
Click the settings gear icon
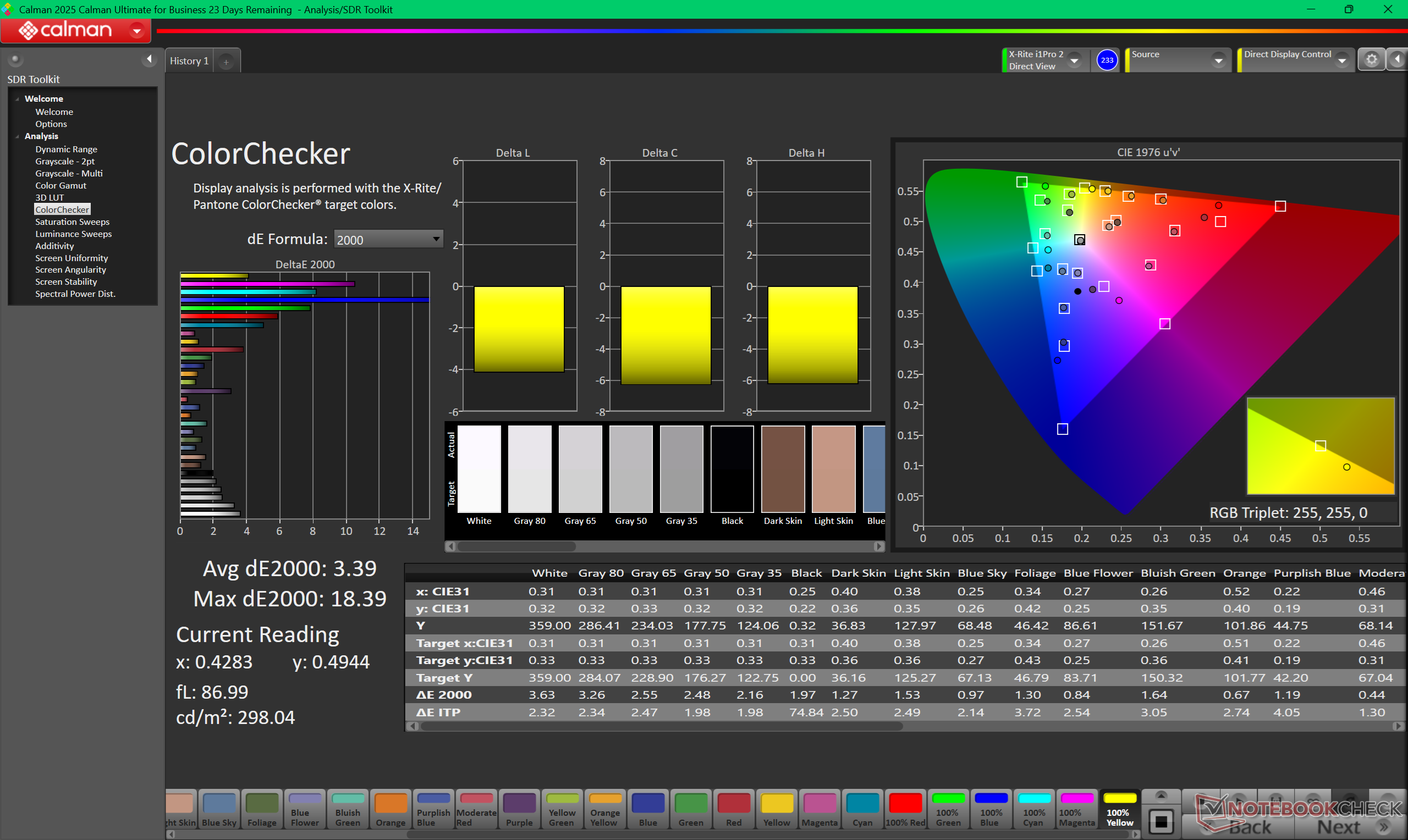click(x=1371, y=60)
